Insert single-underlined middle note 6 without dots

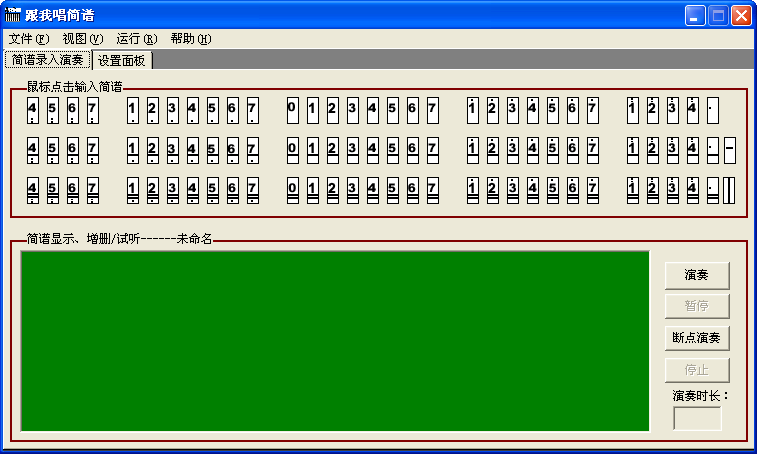413,151
